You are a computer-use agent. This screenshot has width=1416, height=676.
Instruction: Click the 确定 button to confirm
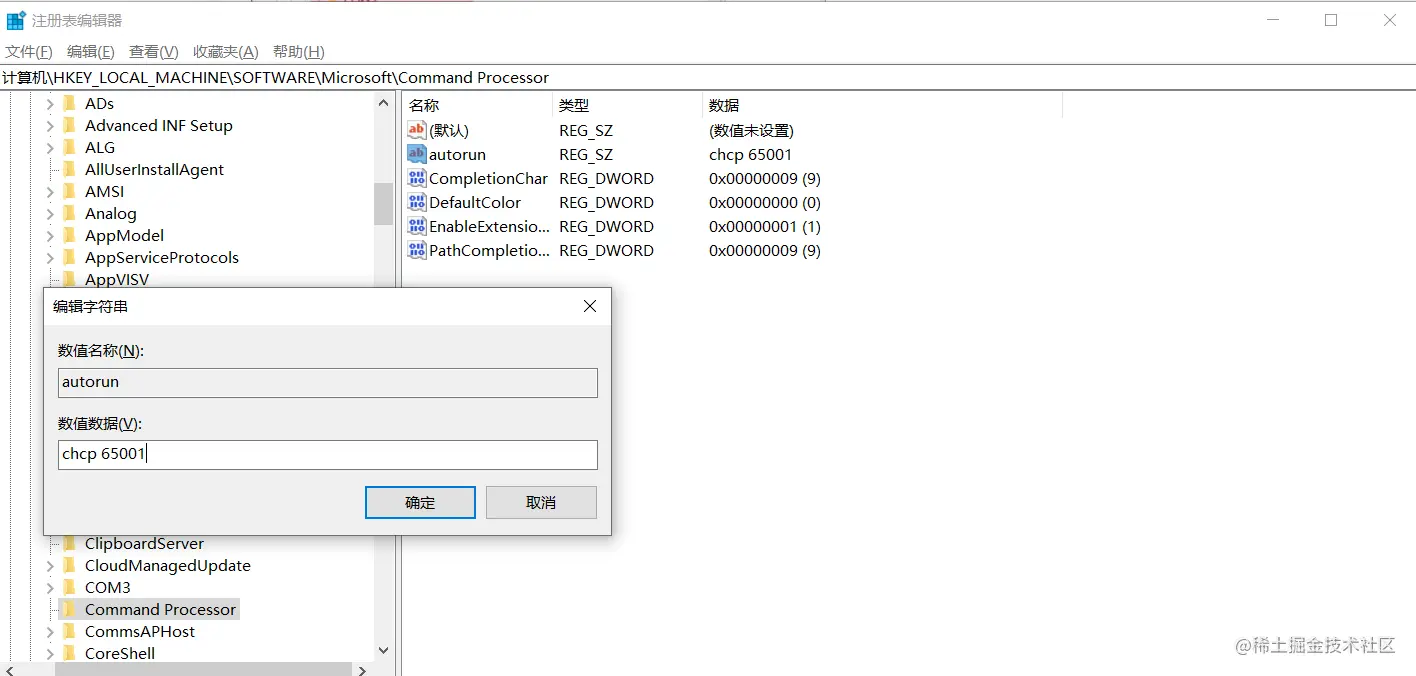click(x=420, y=502)
